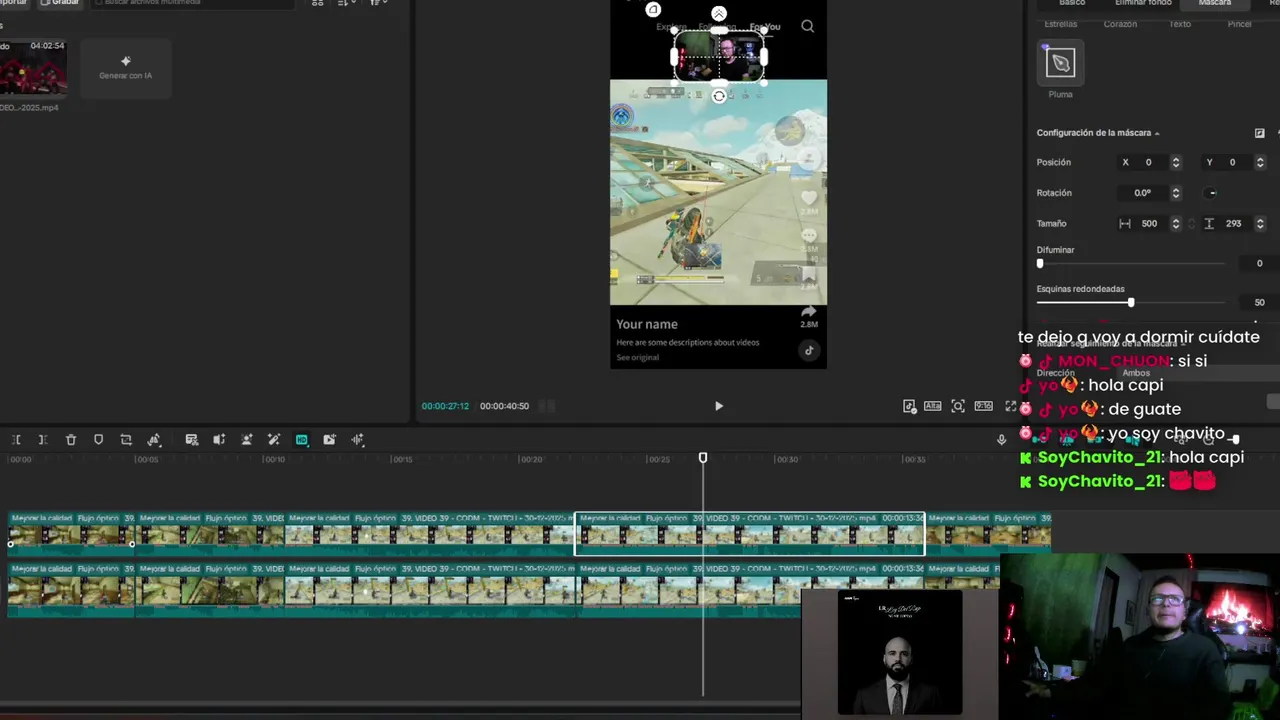Play the preview video

[718, 406]
